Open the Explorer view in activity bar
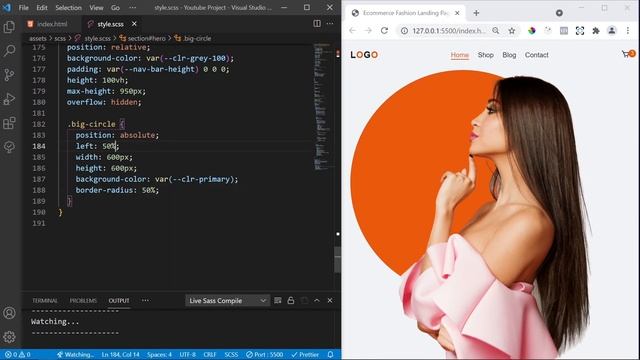Image resolution: width=640 pixels, height=360 pixels. tap(9, 27)
